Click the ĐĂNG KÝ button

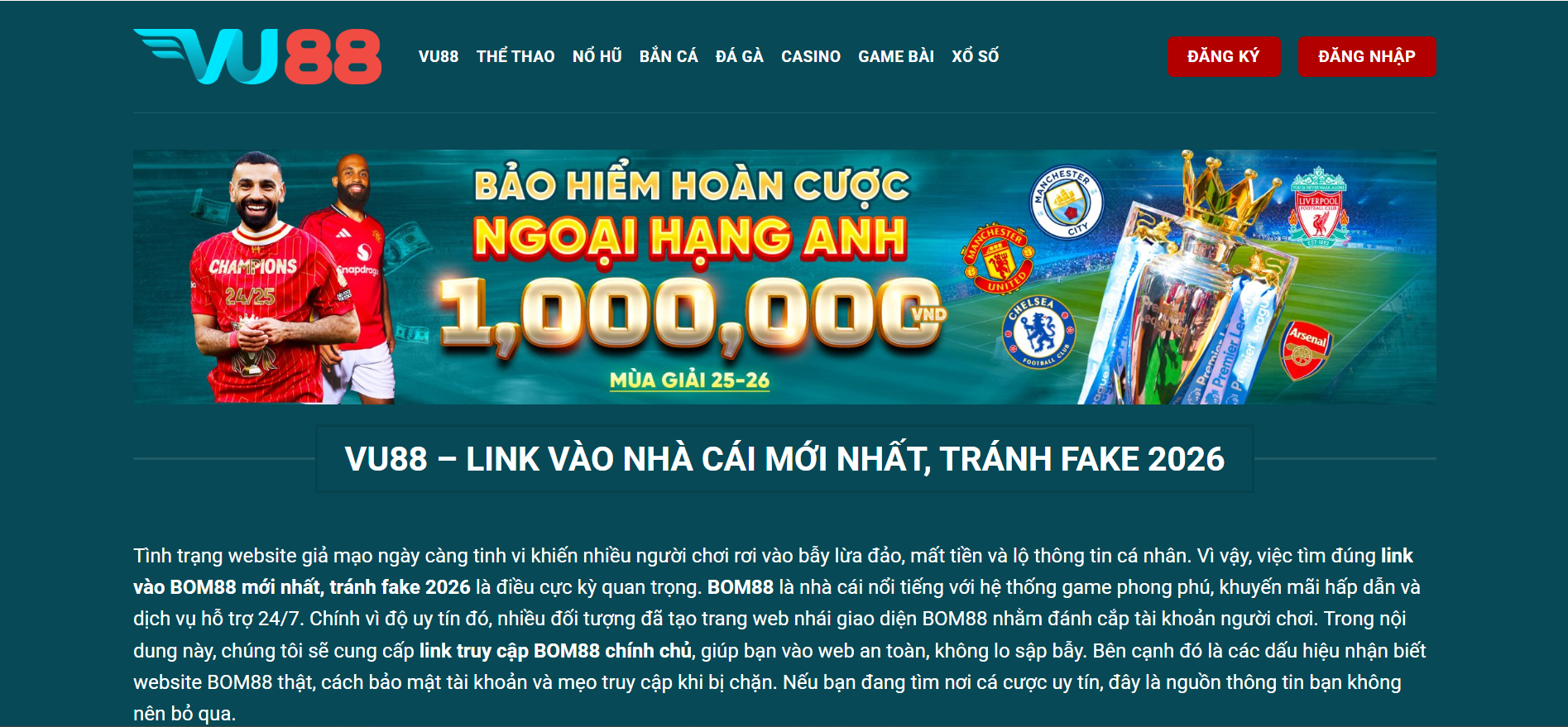coord(1224,56)
